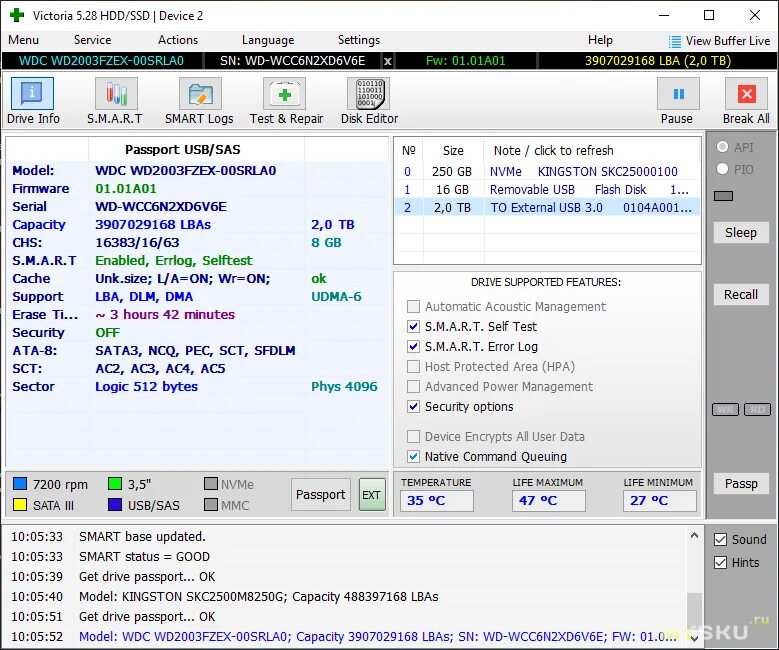Toggle Security options checkbox
The height and width of the screenshot is (650, 779).
coord(413,406)
